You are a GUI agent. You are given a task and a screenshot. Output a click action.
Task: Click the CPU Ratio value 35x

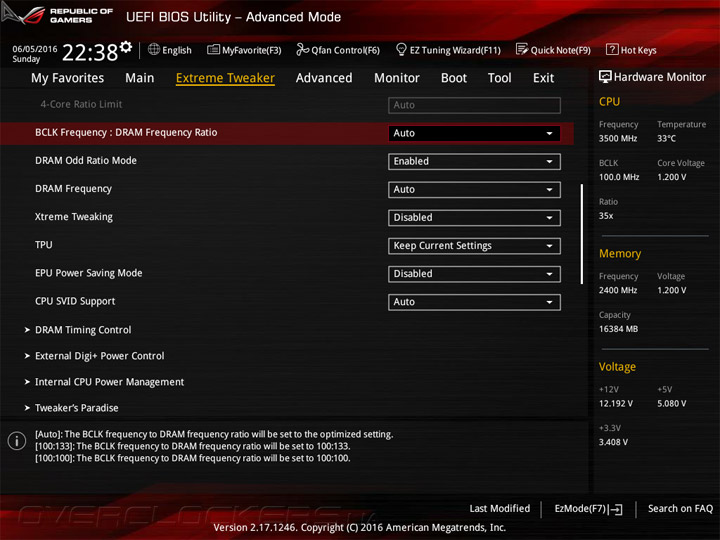(606, 216)
